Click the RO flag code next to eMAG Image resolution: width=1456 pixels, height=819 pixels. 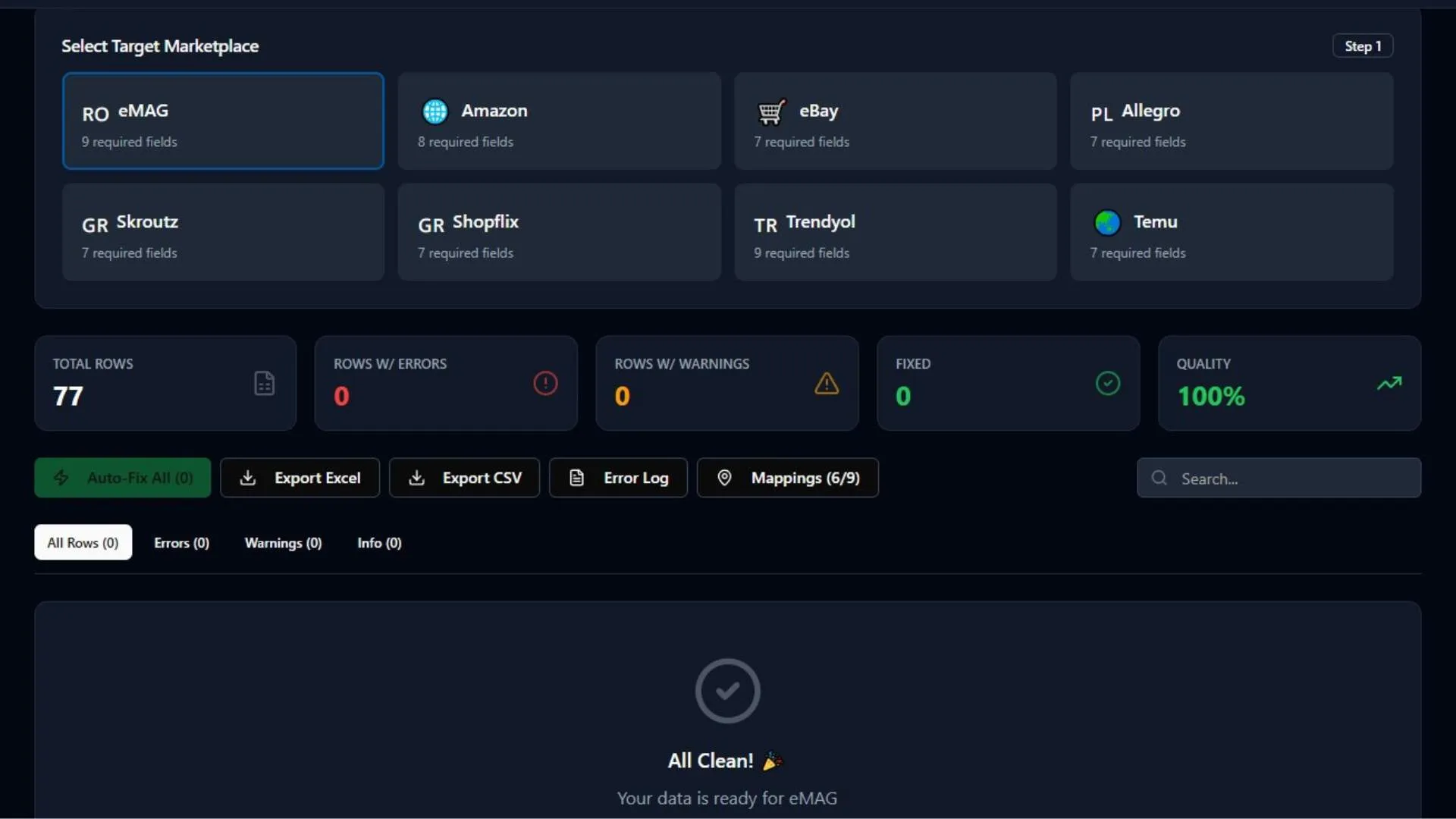coord(96,115)
